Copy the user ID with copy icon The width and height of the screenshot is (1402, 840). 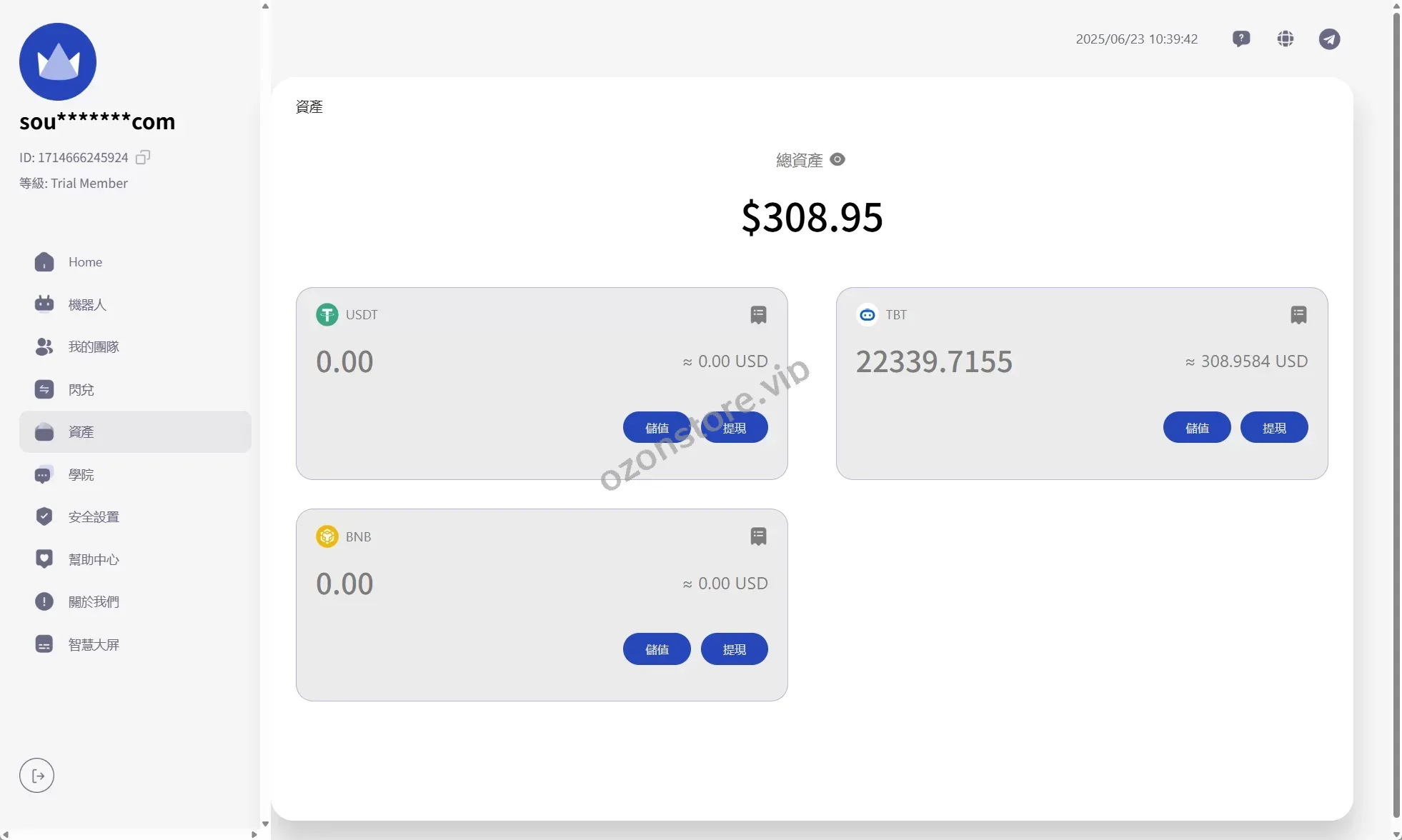coord(143,157)
